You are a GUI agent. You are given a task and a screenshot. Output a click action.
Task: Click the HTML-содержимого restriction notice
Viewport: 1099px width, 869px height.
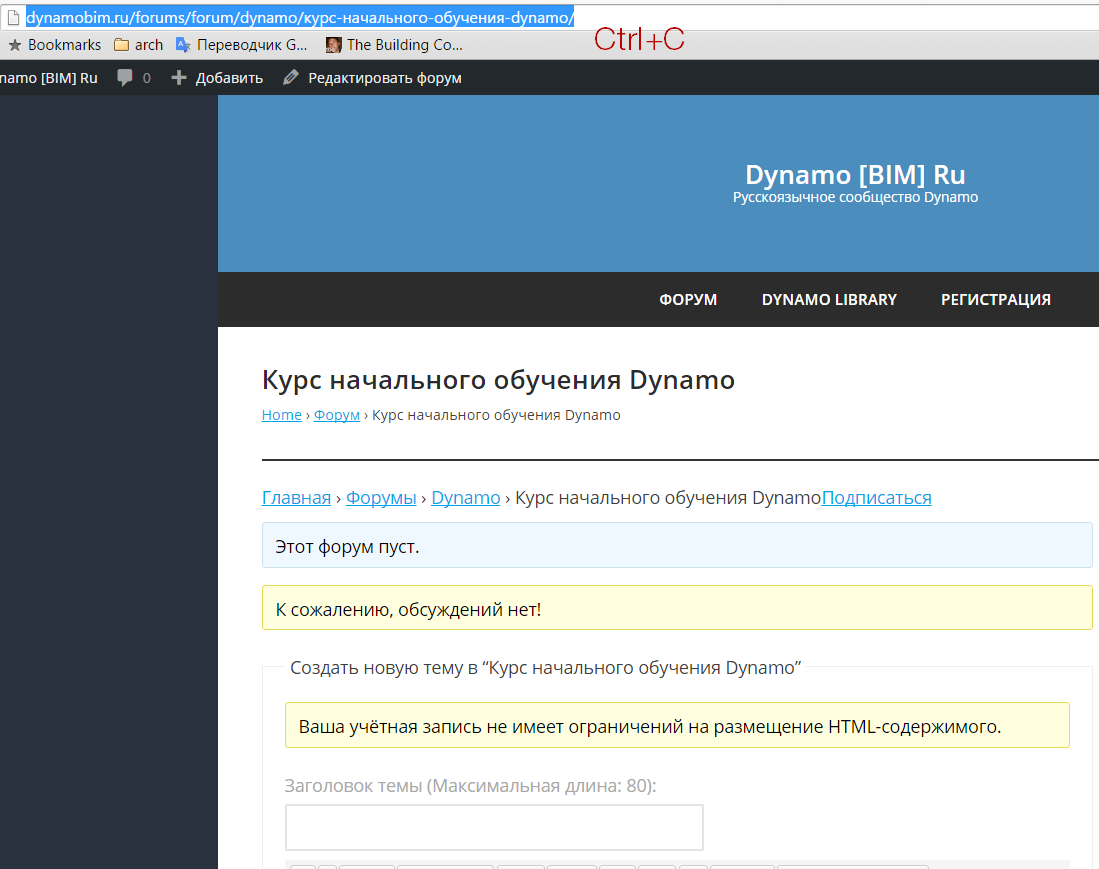(677, 725)
